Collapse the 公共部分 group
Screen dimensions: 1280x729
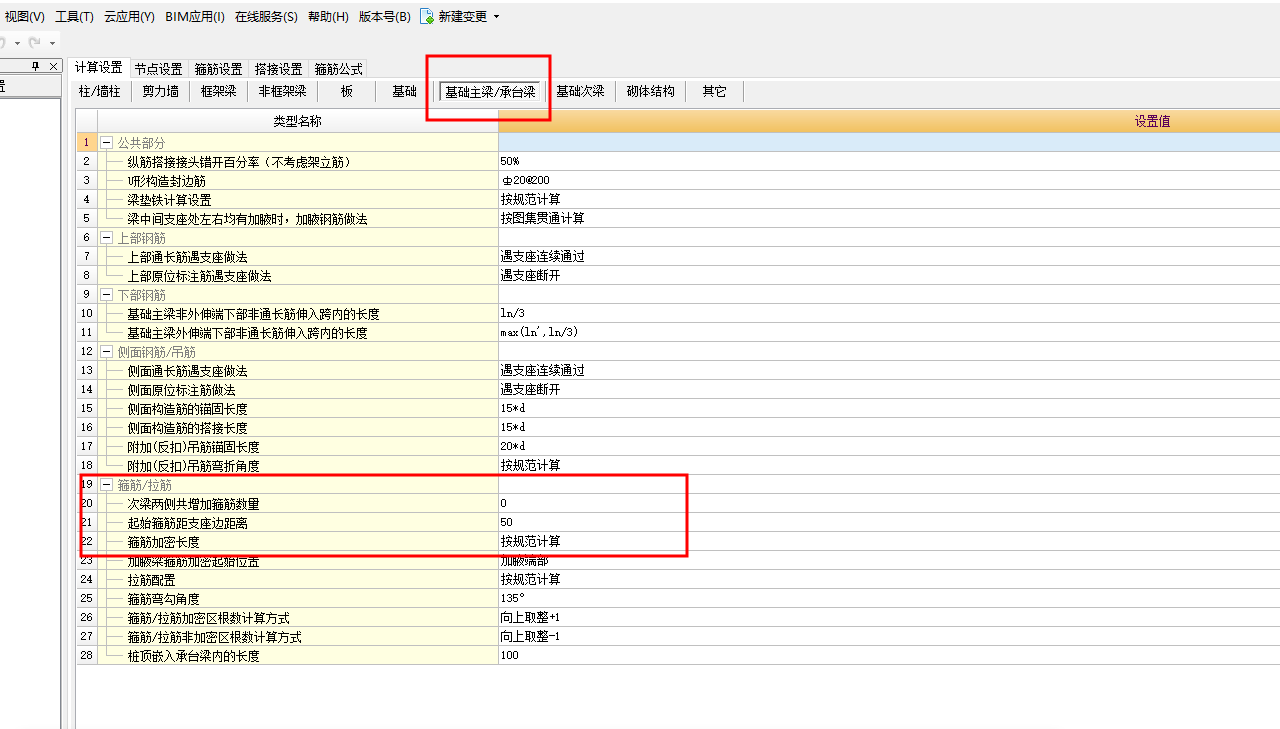[x=106, y=143]
